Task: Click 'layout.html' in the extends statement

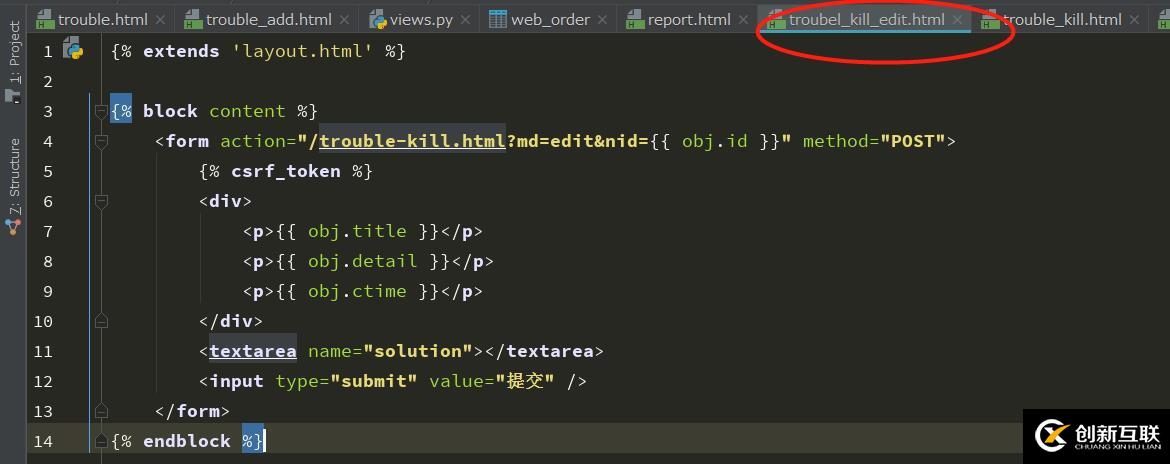Action: click(302, 51)
